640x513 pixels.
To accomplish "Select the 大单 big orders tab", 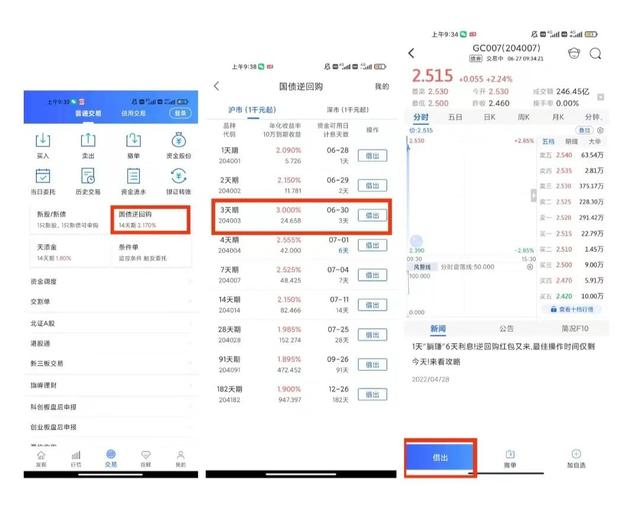I will [x=595, y=142].
